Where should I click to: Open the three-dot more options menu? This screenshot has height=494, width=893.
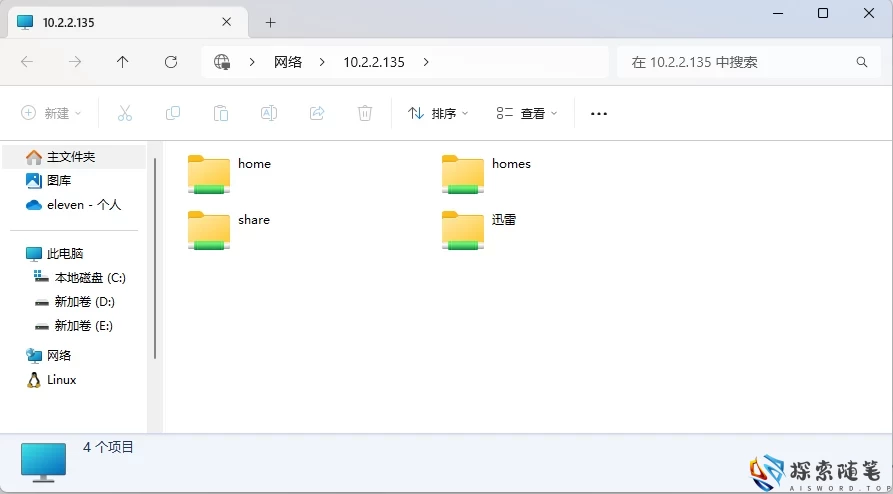click(x=599, y=114)
